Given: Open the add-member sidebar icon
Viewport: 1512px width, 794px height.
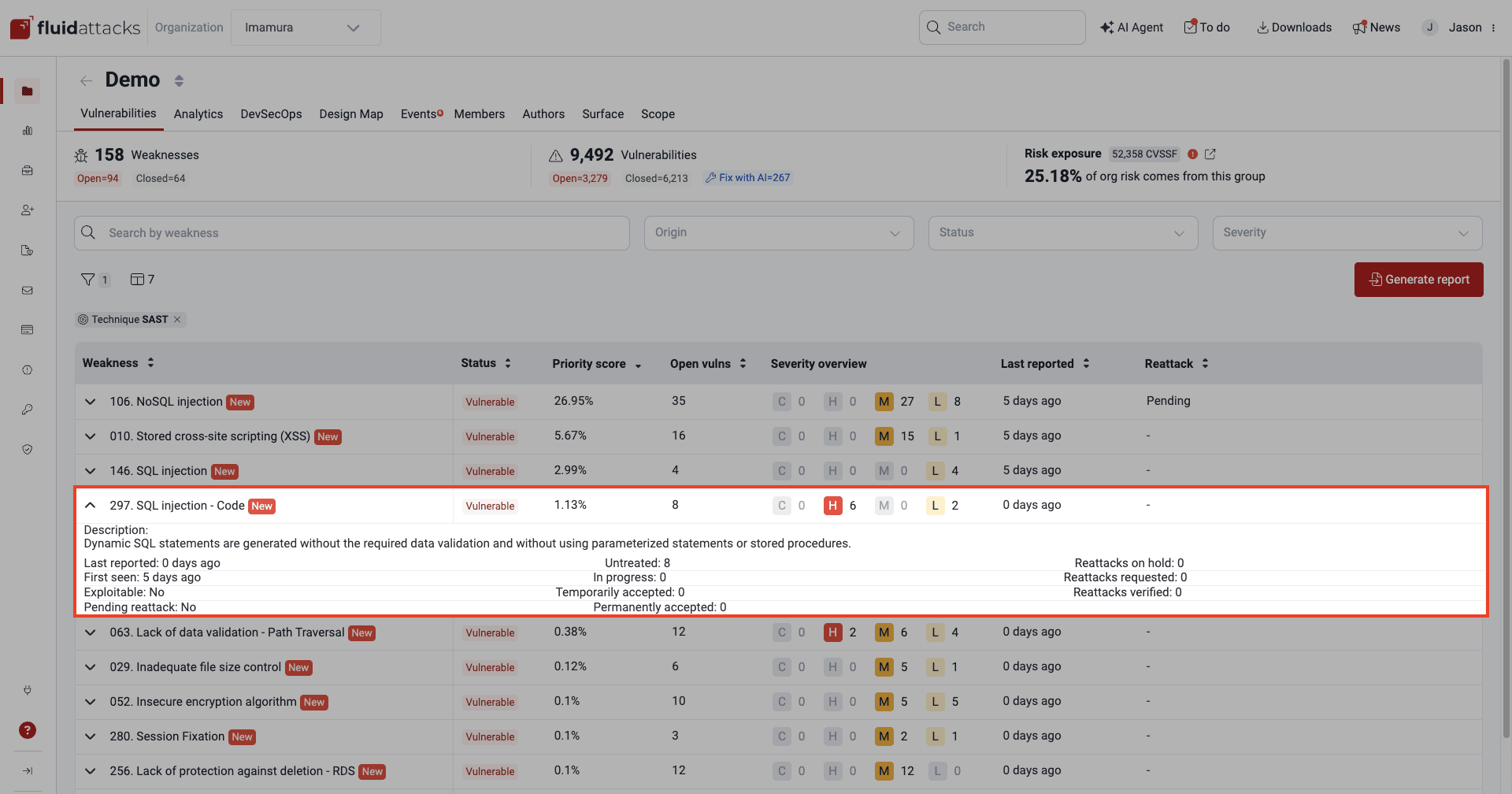Looking at the screenshot, I should (x=28, y=210).
